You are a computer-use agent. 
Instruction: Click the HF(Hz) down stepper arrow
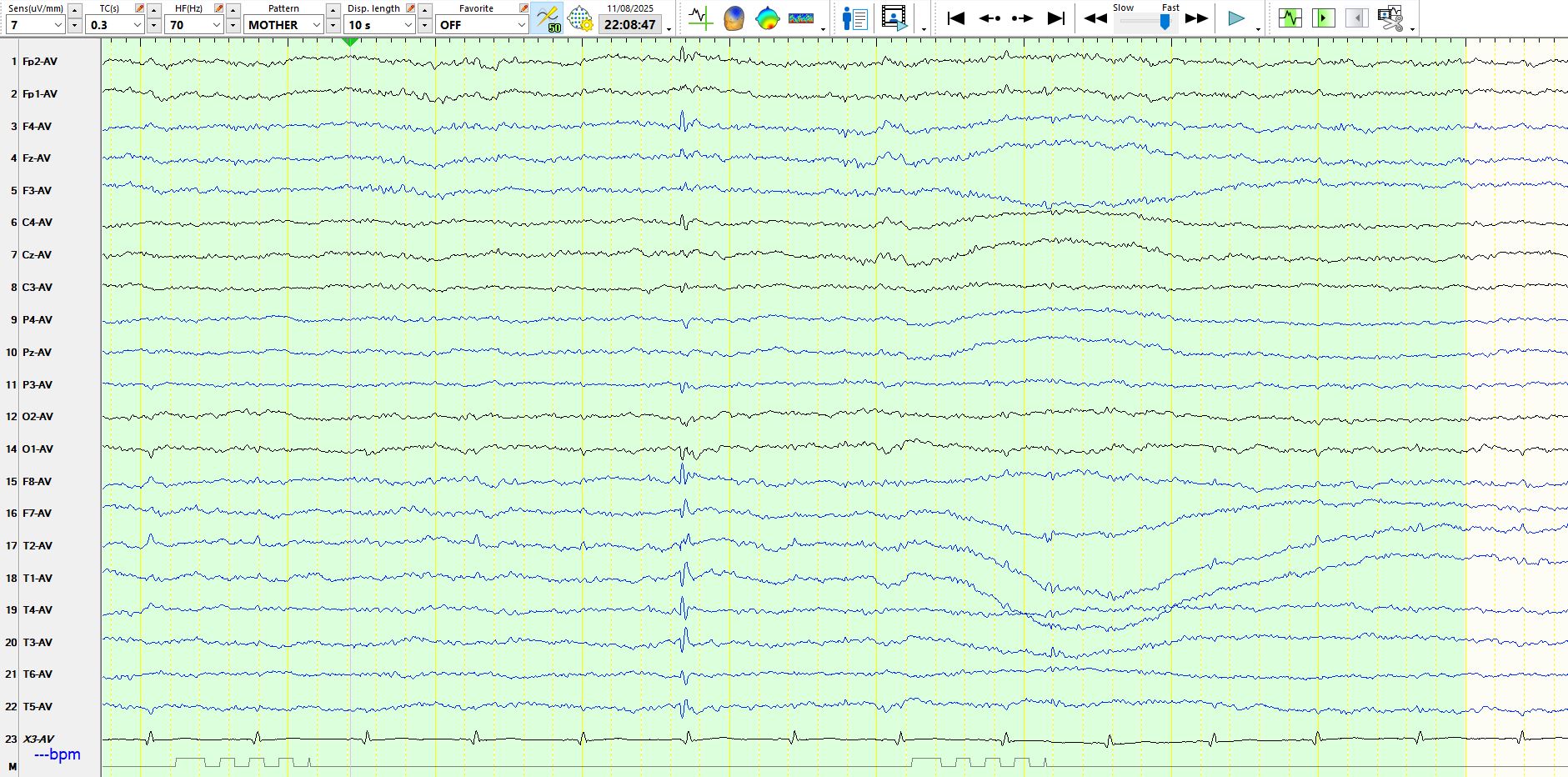tap(233, 25)
